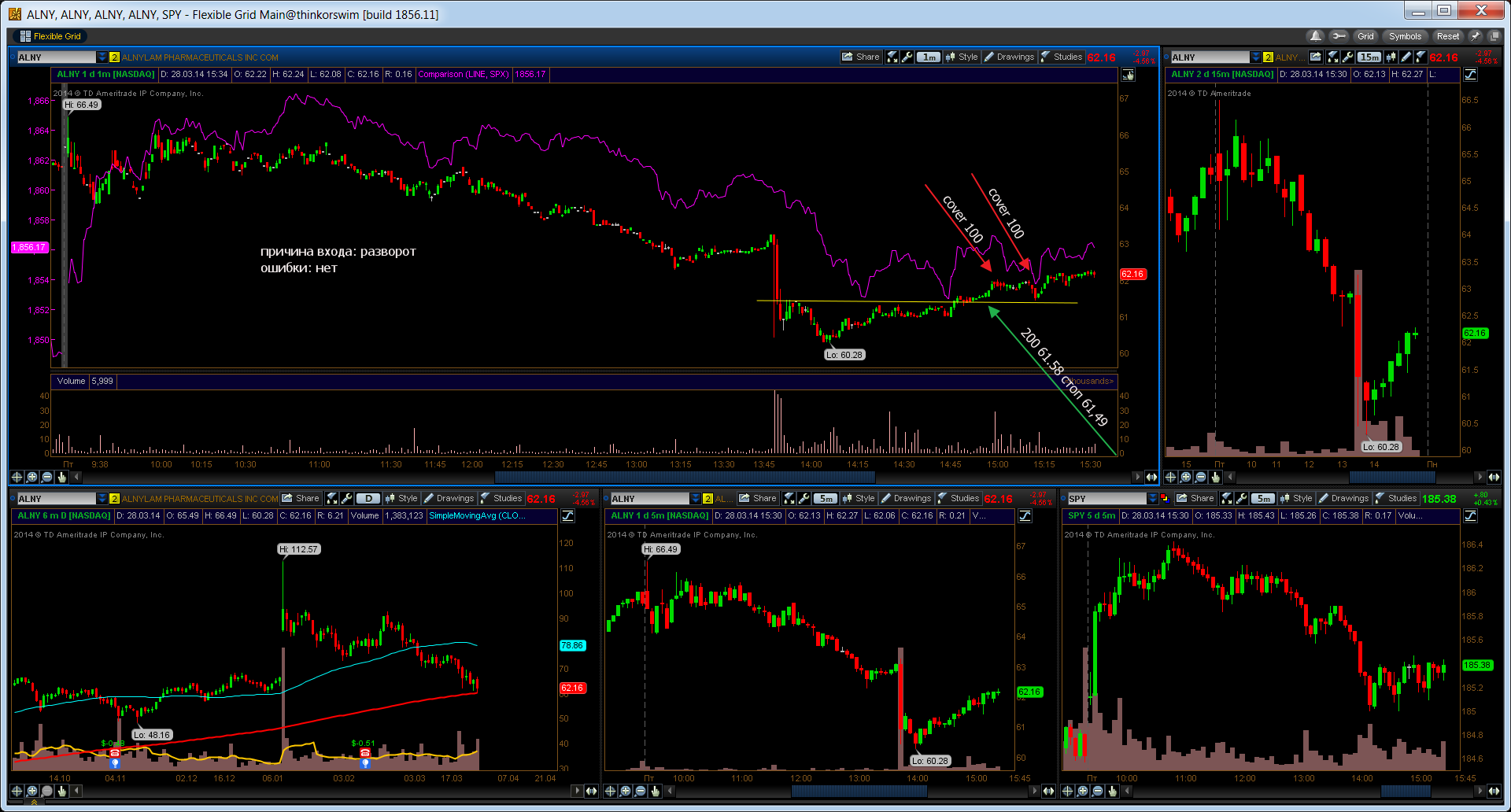The height and width of the screenshot is (812, 1511).
Task: Open Studies on 5m ALNY chart
Action: [x=958, y=498]
